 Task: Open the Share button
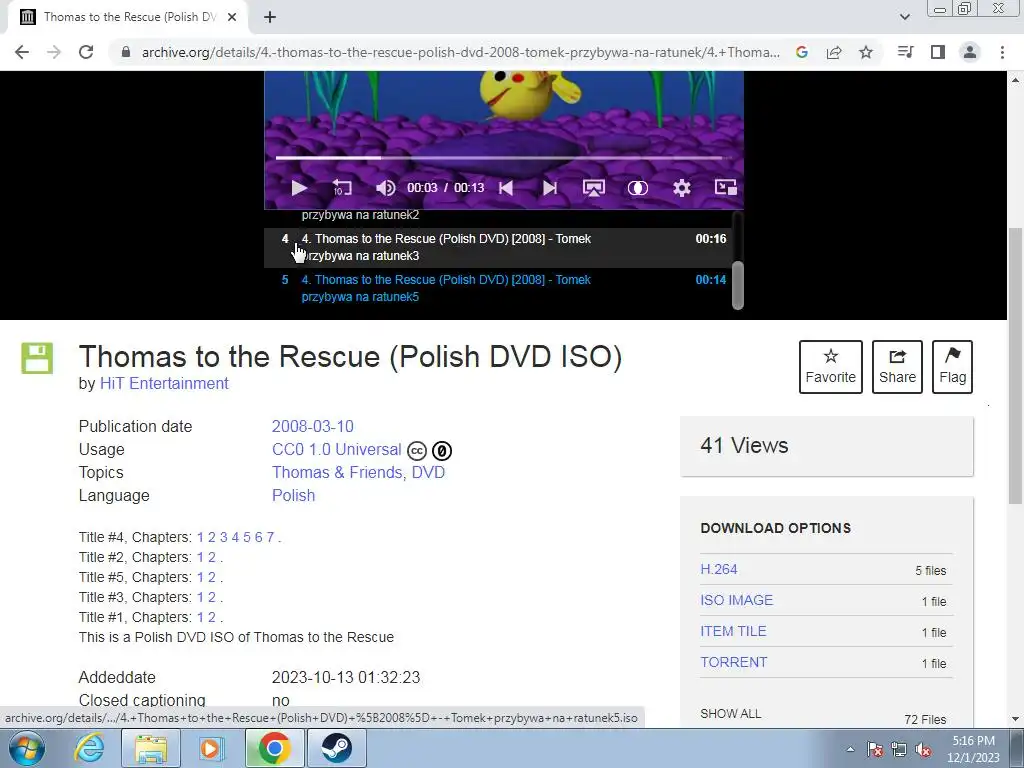coord(897,367)
